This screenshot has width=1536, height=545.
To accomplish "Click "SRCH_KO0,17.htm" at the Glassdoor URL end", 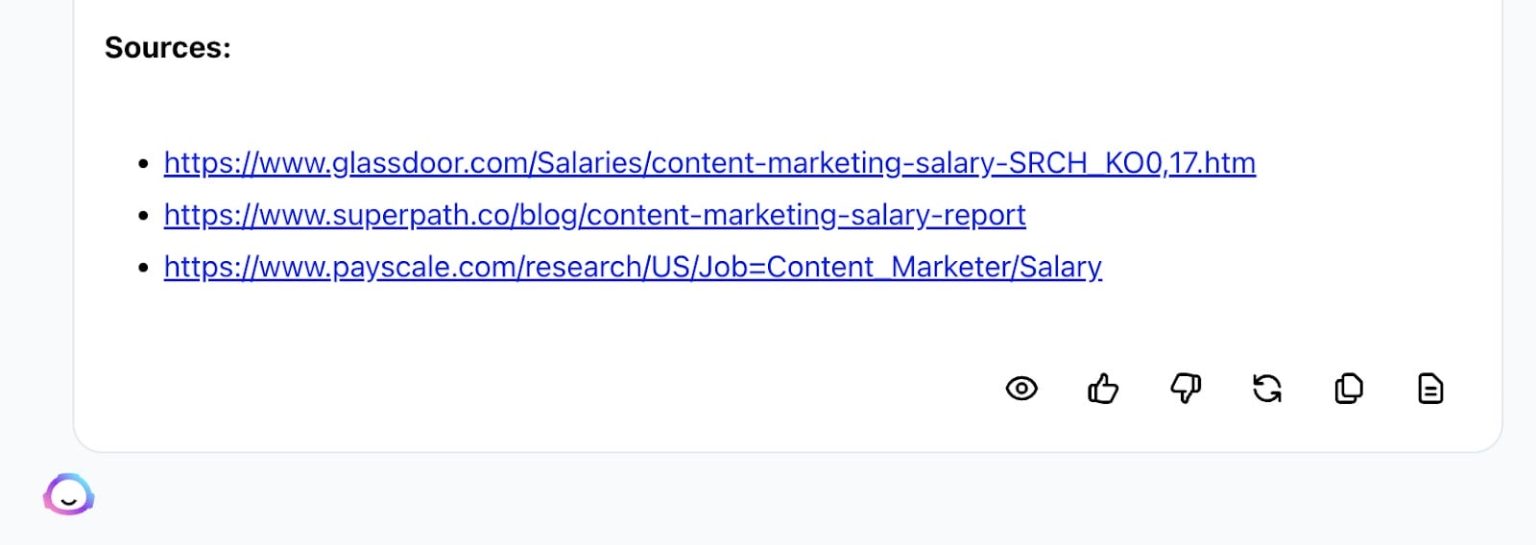I will coord(1133,163).
